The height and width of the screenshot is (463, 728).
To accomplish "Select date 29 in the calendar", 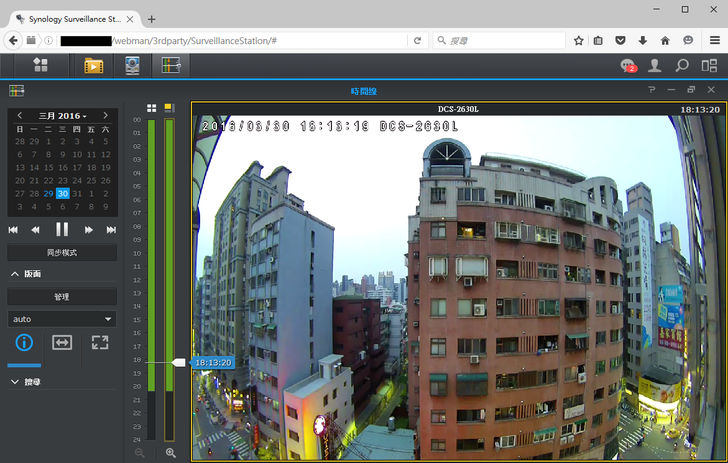I will pos(48,193).
